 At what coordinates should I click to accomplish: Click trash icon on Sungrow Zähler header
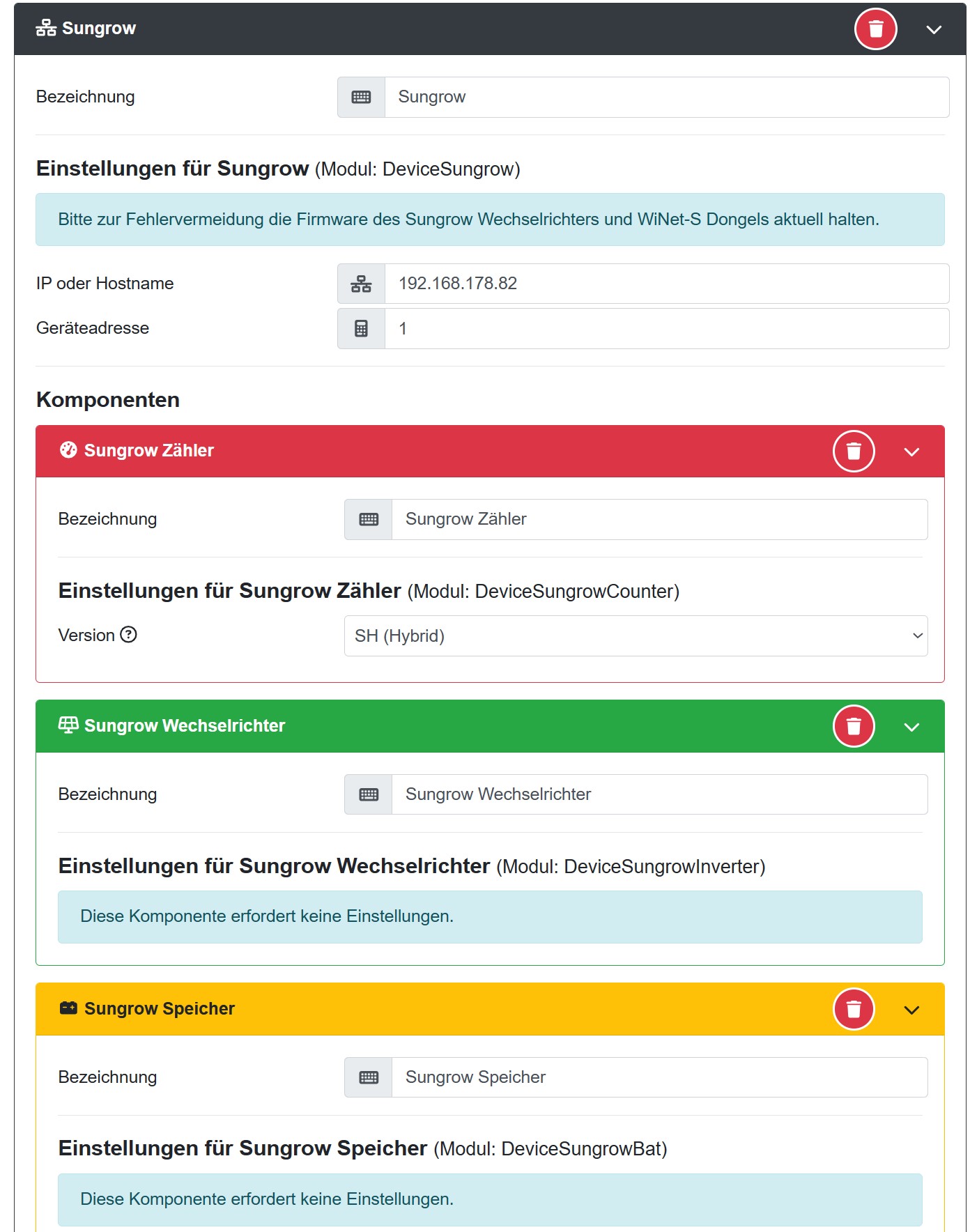click(x=853, y=452)
